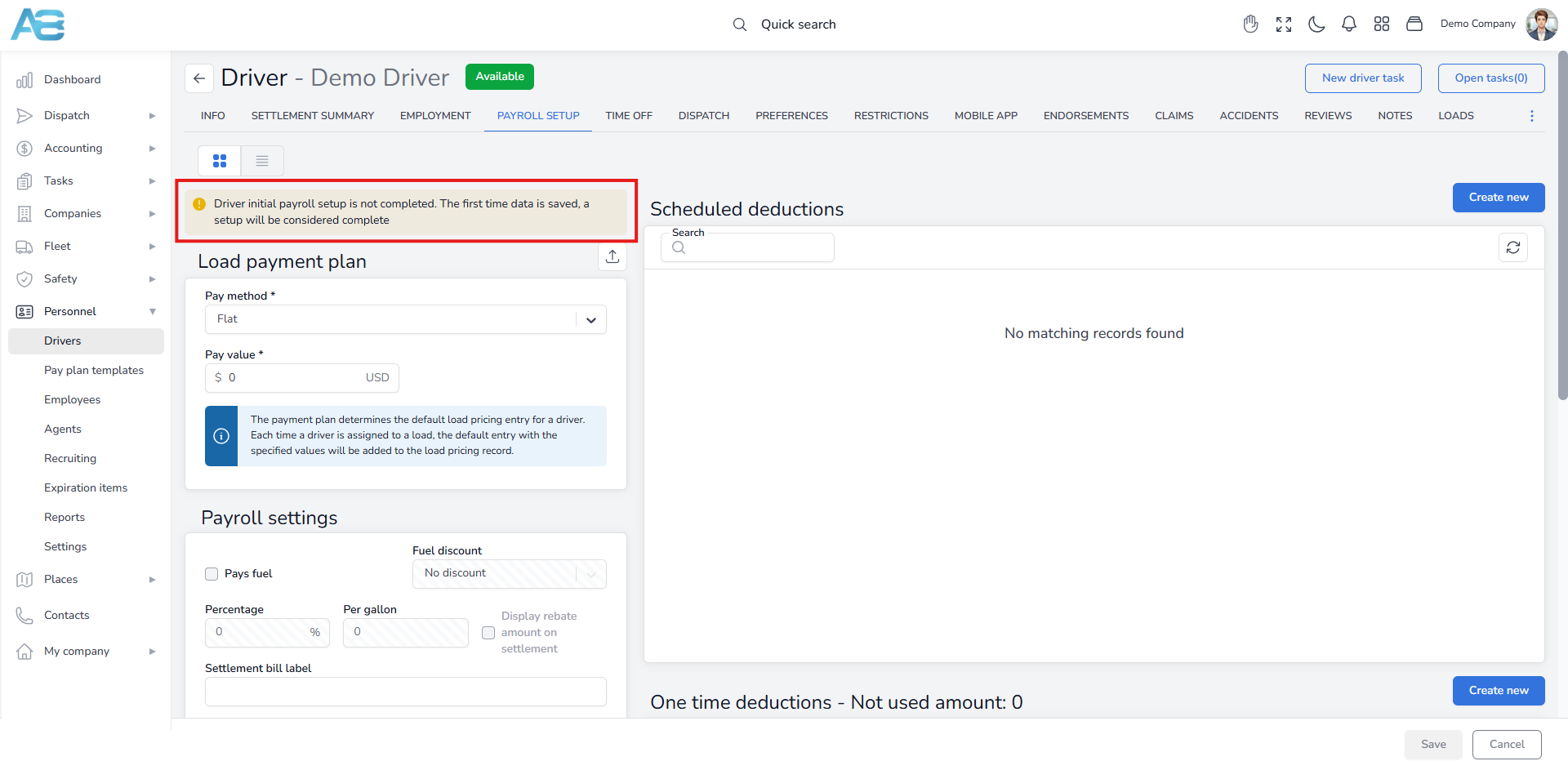Viewport: 1568px width, 770px height.
Task: Click the Dispatch sidebar icon
Action: click(24, 116)
